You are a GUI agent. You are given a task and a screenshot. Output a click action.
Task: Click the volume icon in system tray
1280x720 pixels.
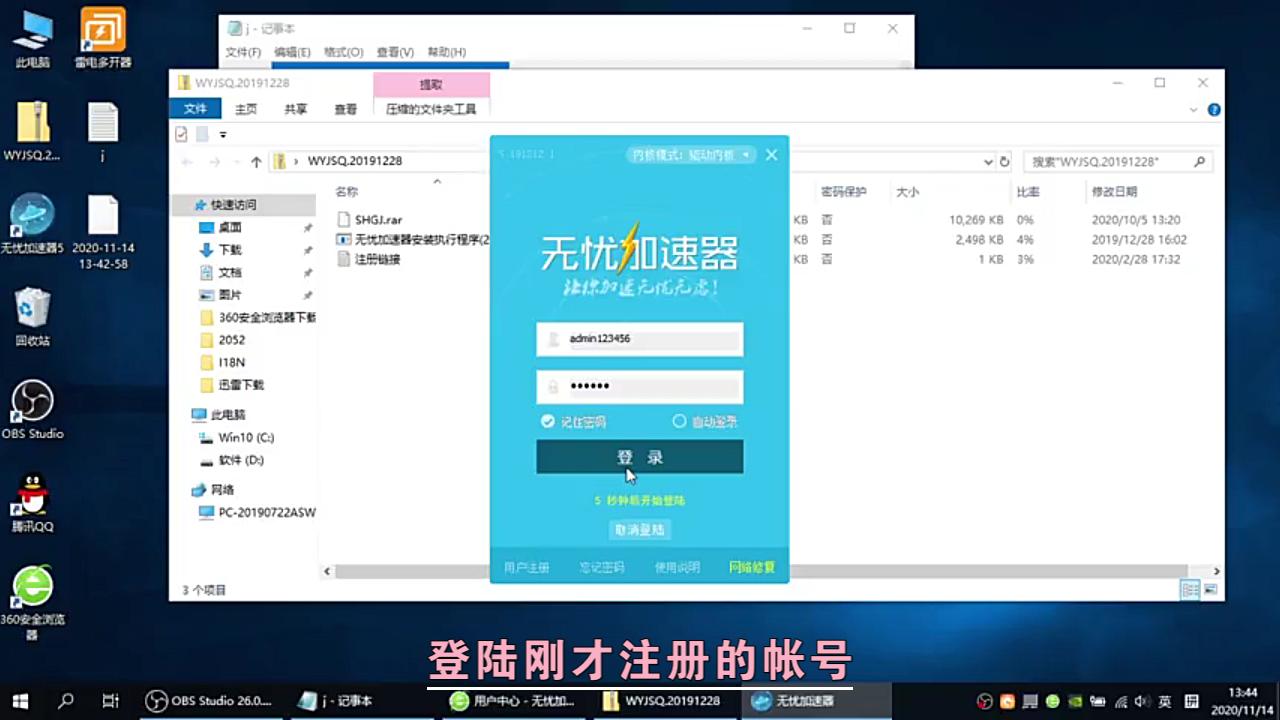pos(1142,701)
